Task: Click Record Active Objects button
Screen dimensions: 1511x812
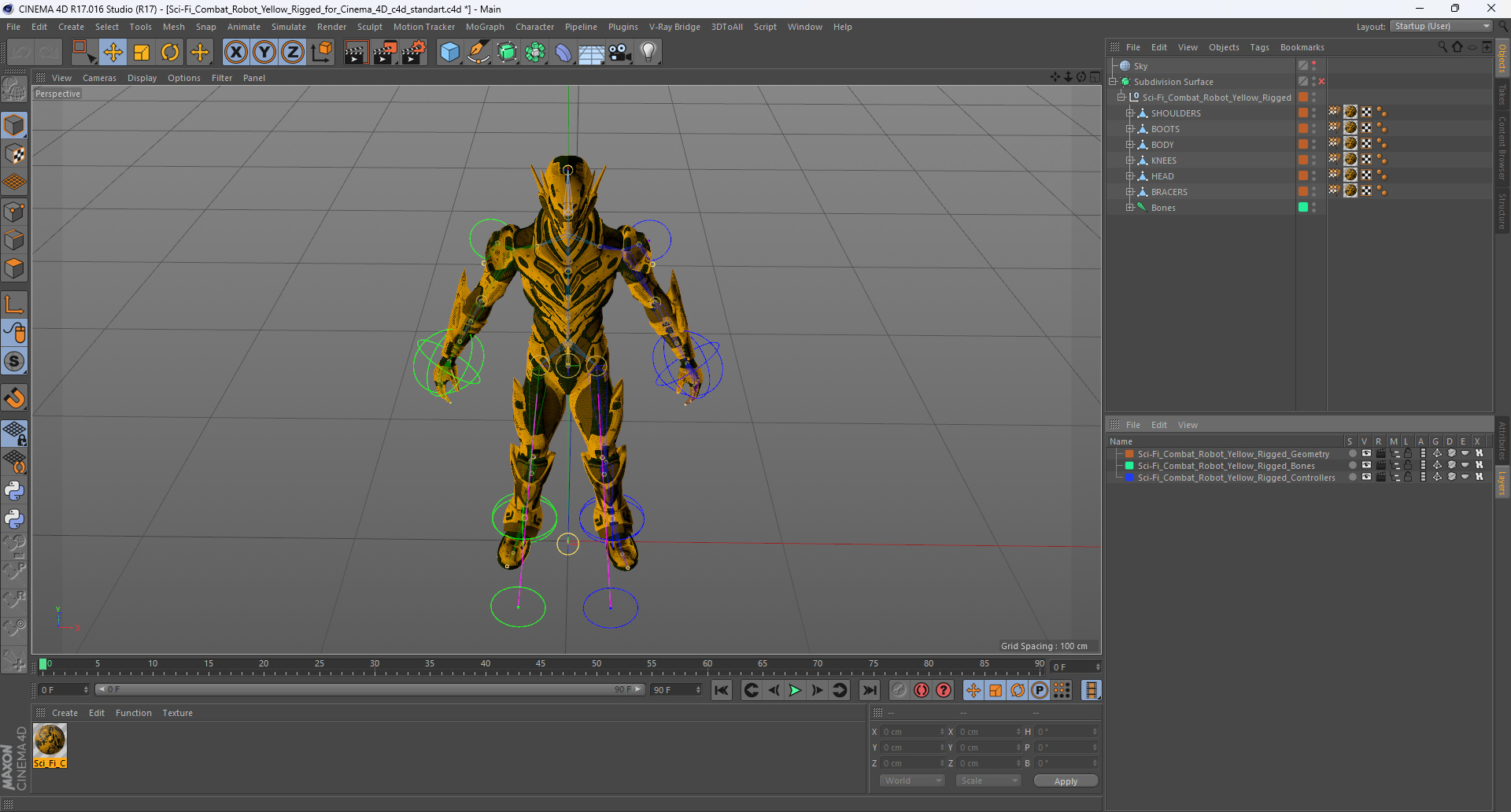Action: (x=900, y=690)
